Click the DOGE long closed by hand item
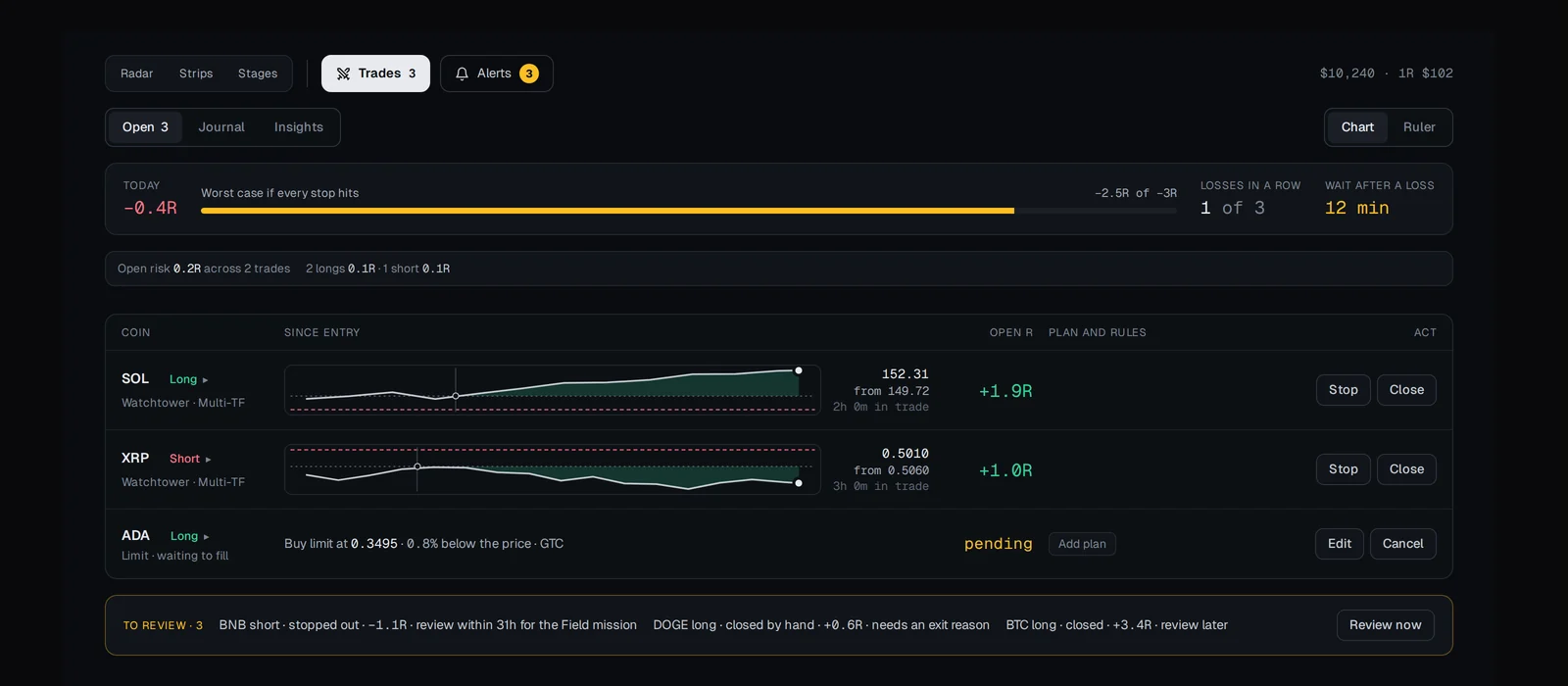1568x686 pixels. click(x=821, y=625)
